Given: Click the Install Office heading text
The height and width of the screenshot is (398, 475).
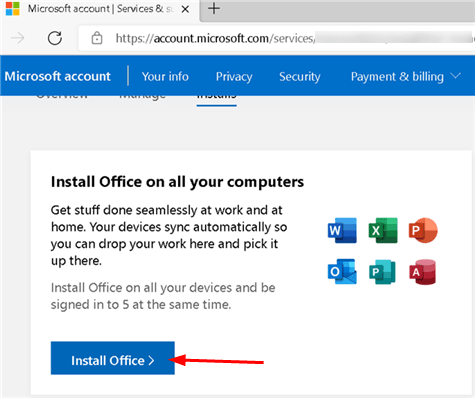Looking at the screenshot, I should [177, 182].
